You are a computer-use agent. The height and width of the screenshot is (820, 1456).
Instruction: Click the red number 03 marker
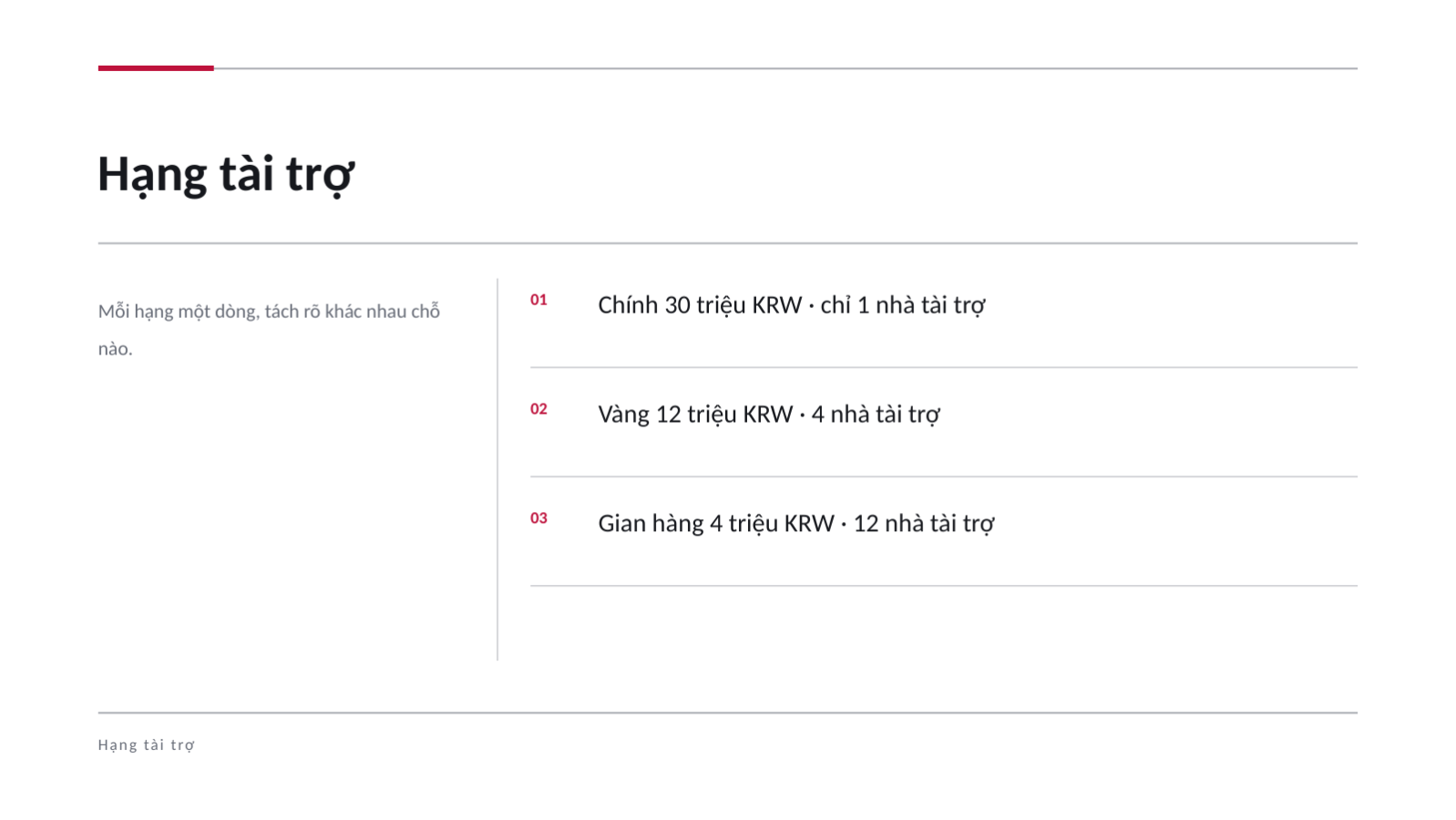coord(538,518)
